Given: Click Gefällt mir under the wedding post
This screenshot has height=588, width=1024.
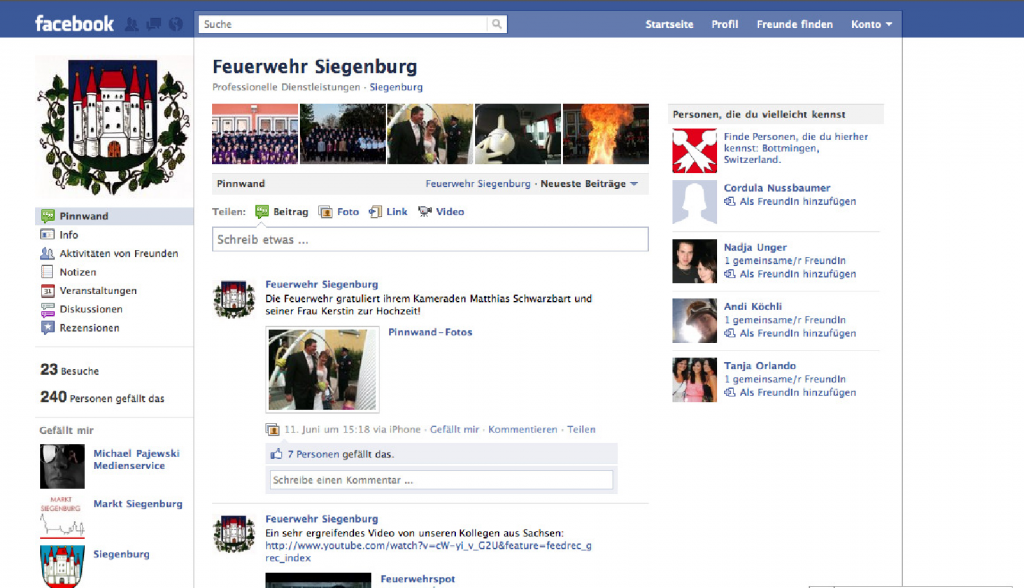Looking at the screenshot, I should point(454,430).
